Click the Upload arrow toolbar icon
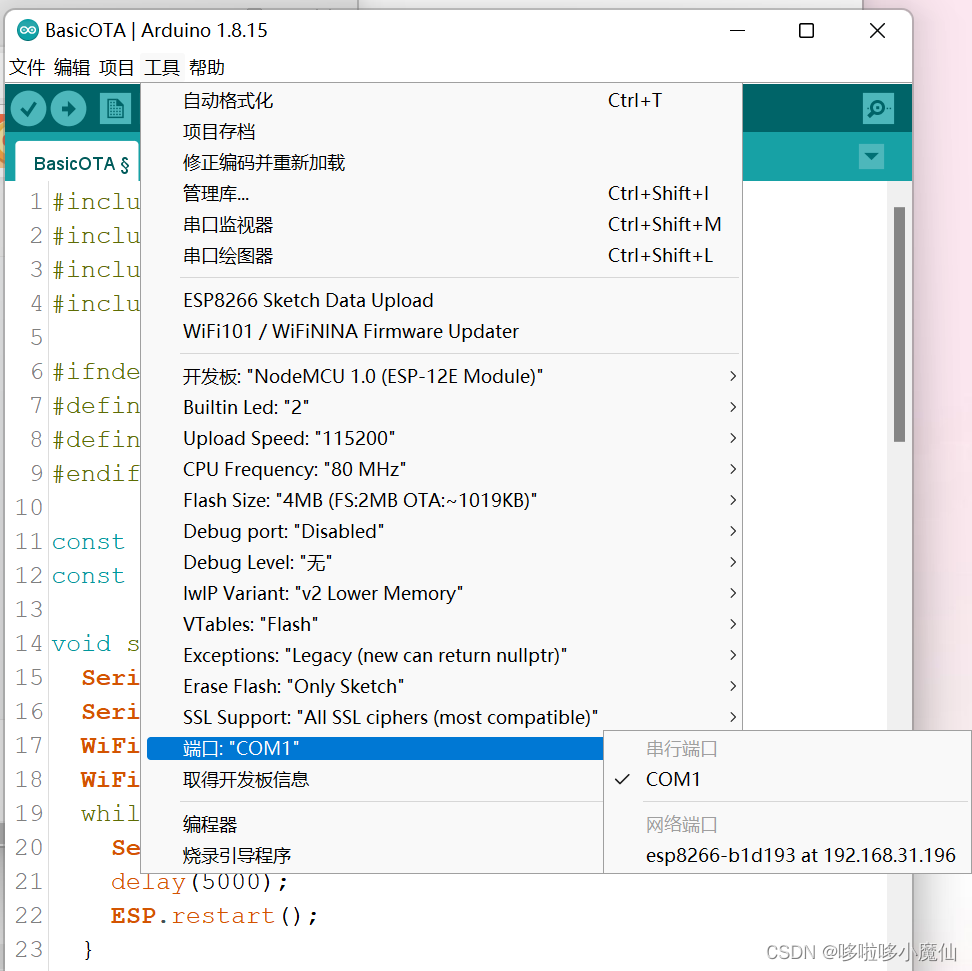 68,109
